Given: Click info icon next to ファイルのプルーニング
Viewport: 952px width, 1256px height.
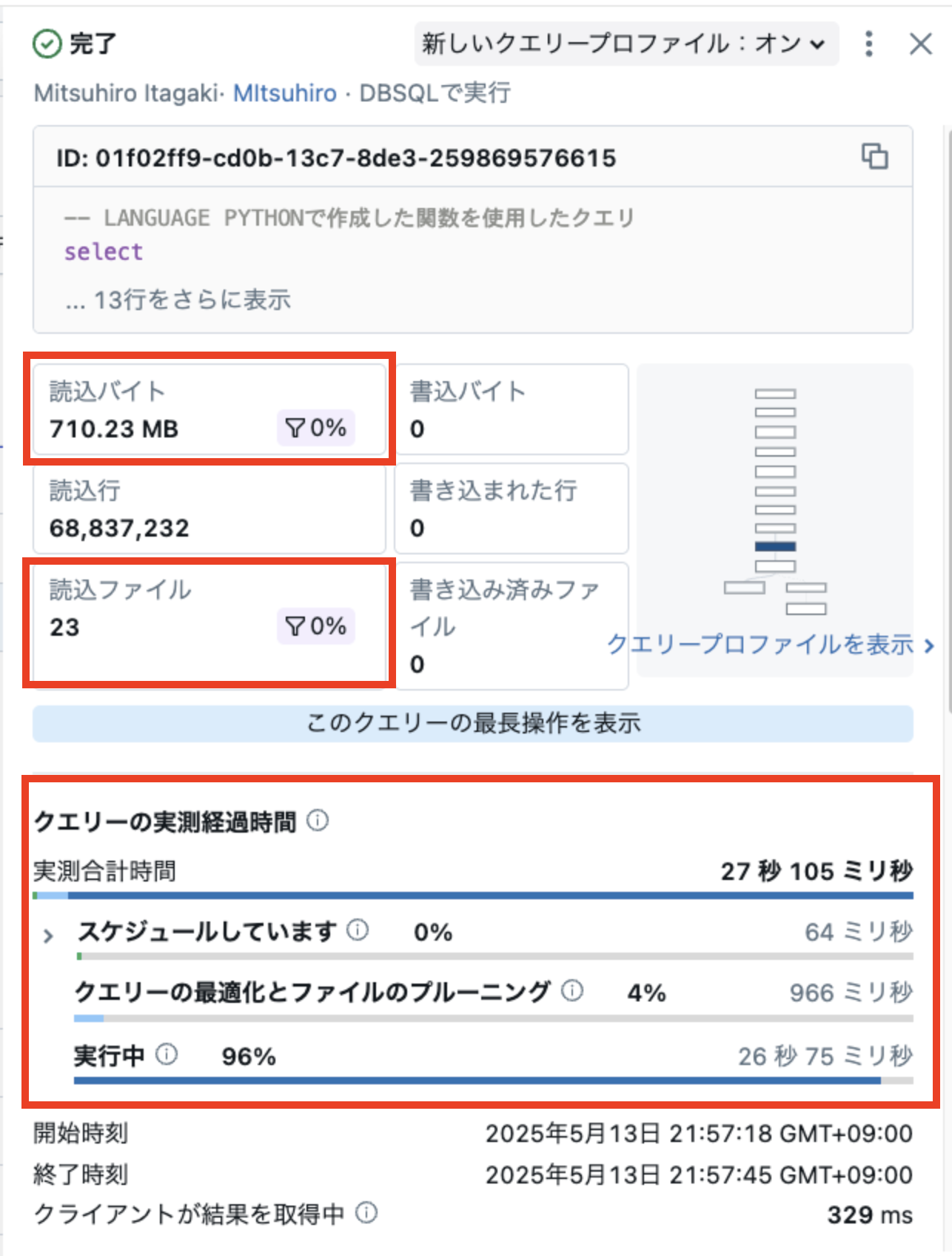Looking at the screenshot, I should 571,990.
